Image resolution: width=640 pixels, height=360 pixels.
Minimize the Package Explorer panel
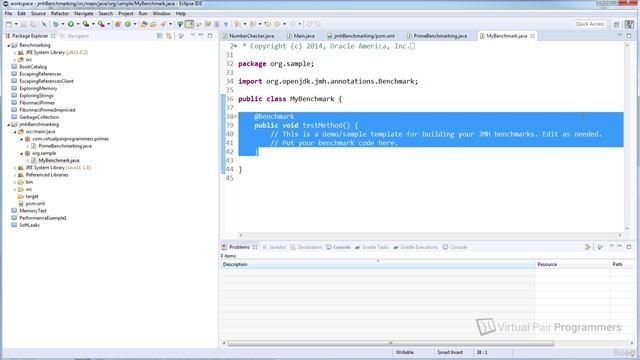[200, 36]
